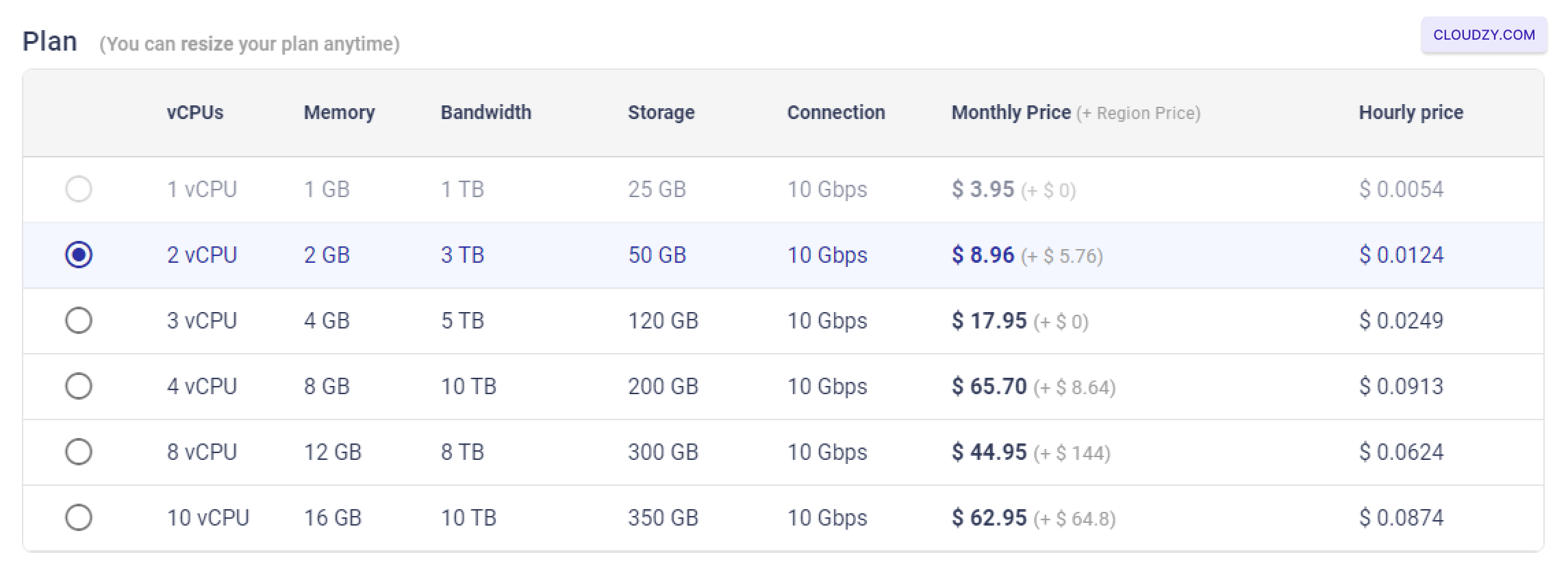Viewport: 1568px width, 568px height.
Task: Click the 10 vCPU label text
Action: coord(208,517)
